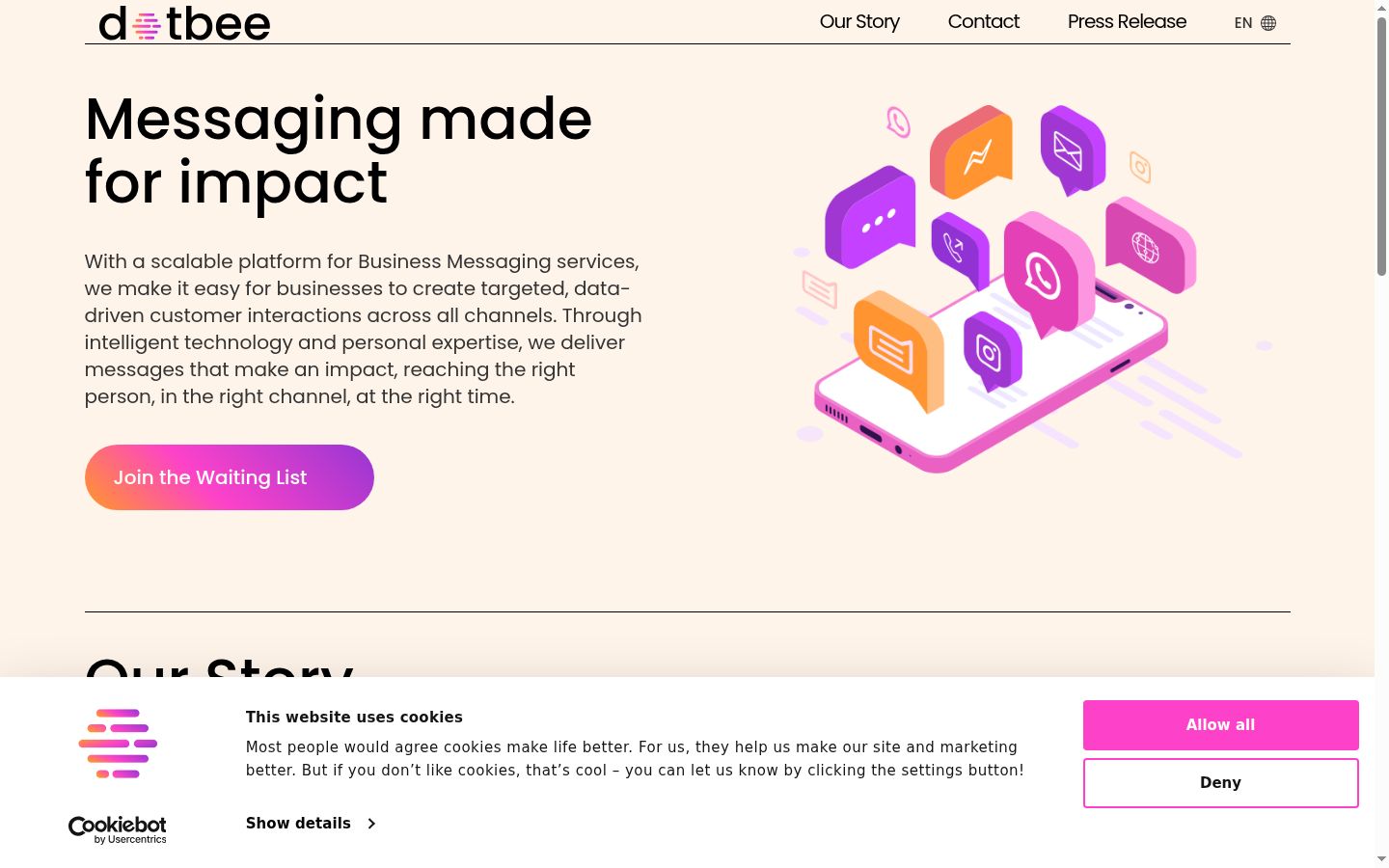Click Join the Waiting List button
1389x868 pixels.
pos(230,477)
